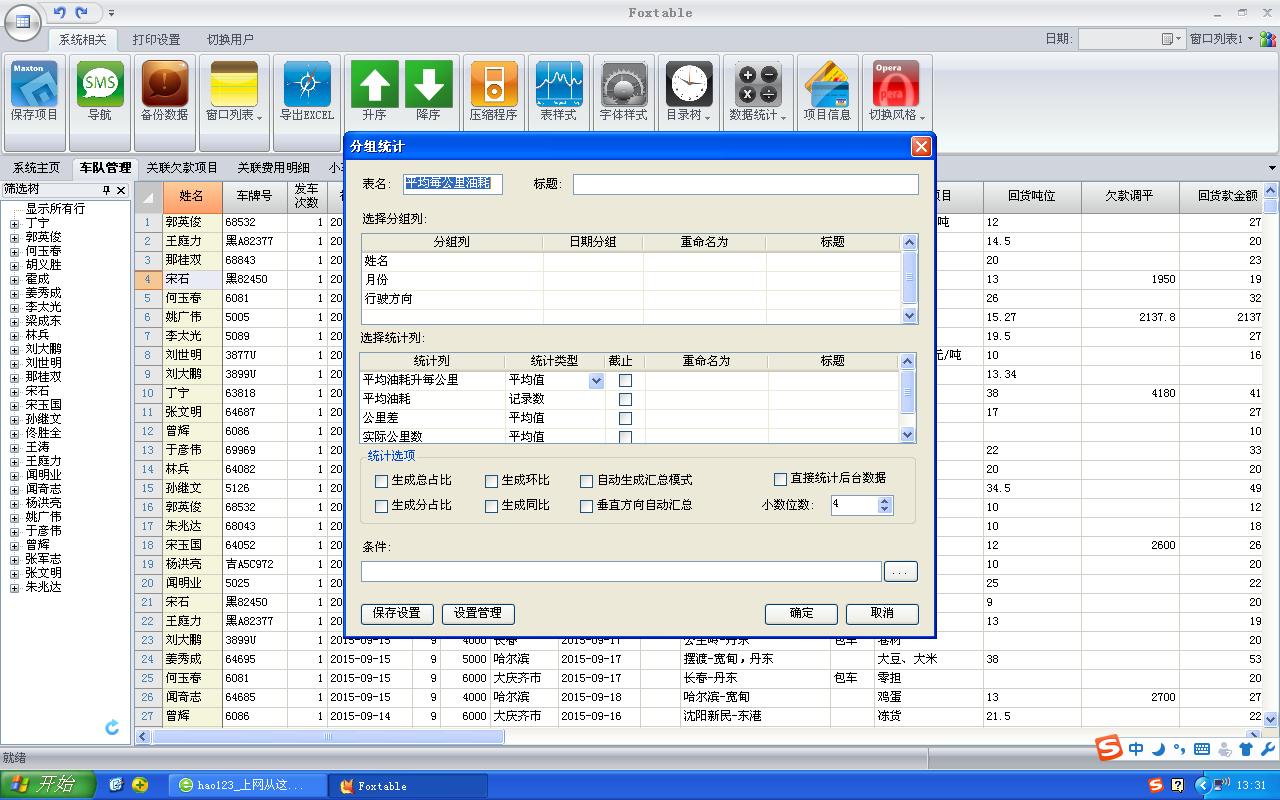1280x800 pixels.
Task: Click the 标题 text input field
Action: (x=745, y=184)
